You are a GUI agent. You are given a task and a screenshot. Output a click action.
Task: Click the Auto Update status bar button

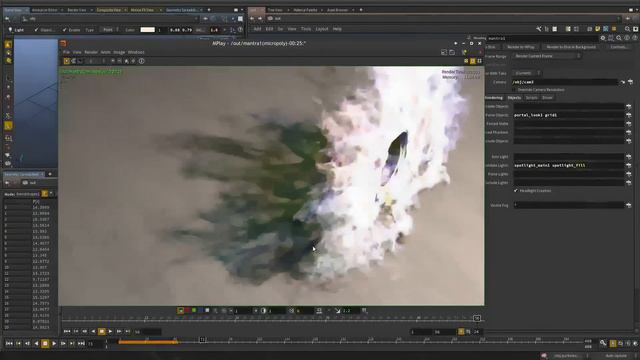click(x=616, y=356)
